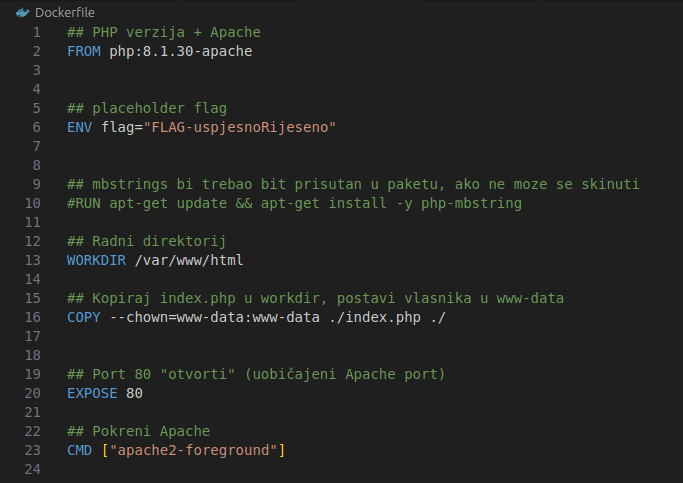Click line number 10 in the gutter
Viewport: 683px width, 483px height.
pyautogui.click(x=36, y=203)
